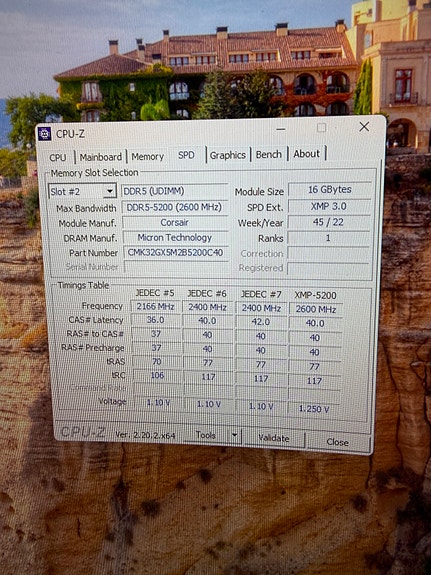Viewport: 431px width, 575px height.
Task: Close CPU-Z using the X icon
Action: click(x=364, y=127)
